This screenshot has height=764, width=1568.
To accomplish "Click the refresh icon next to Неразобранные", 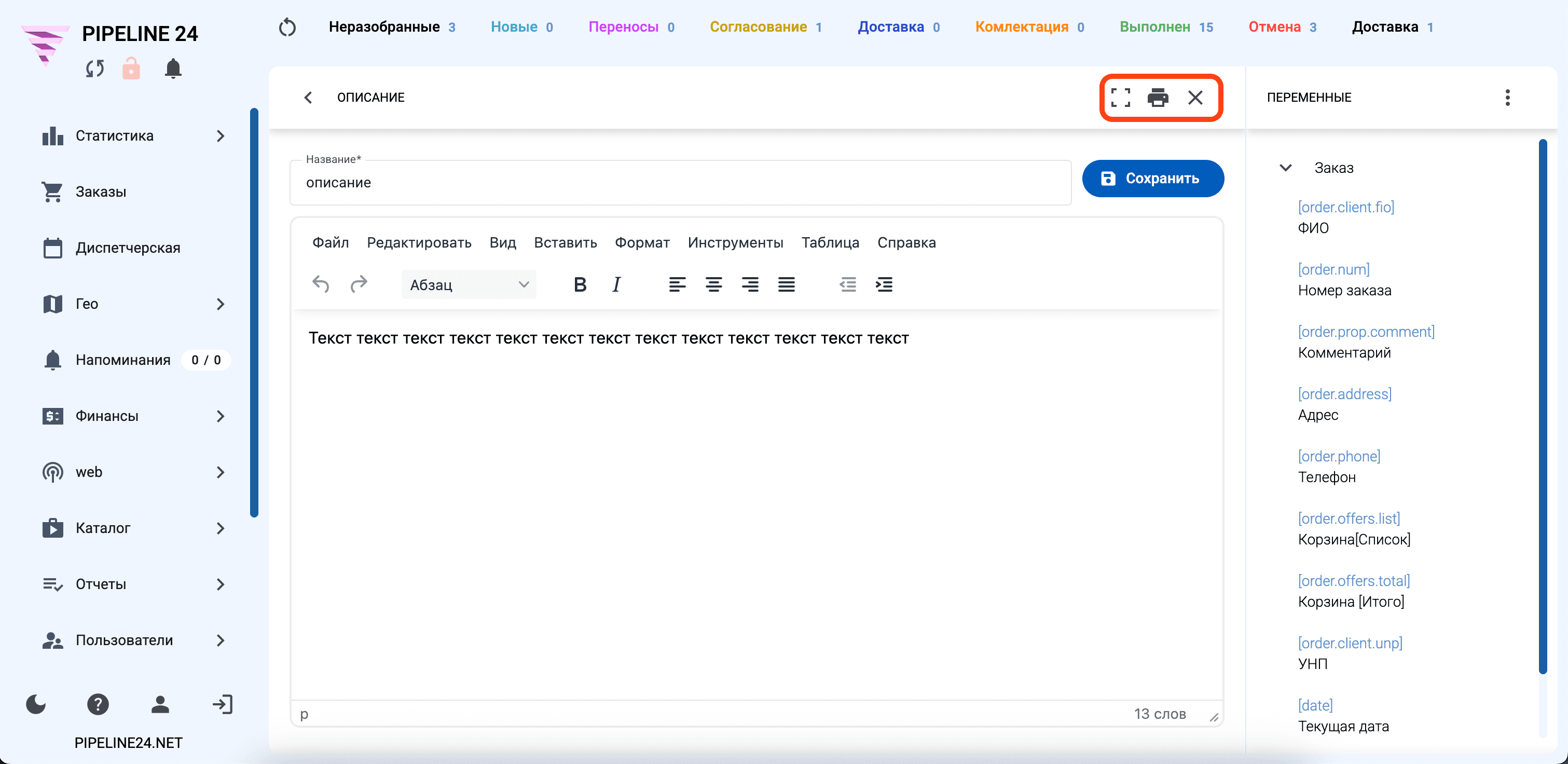I will click(287, 27).
